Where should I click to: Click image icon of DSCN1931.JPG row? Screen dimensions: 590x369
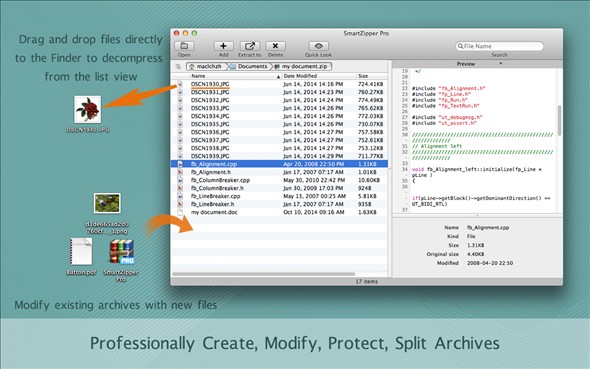tap(180, 92)
